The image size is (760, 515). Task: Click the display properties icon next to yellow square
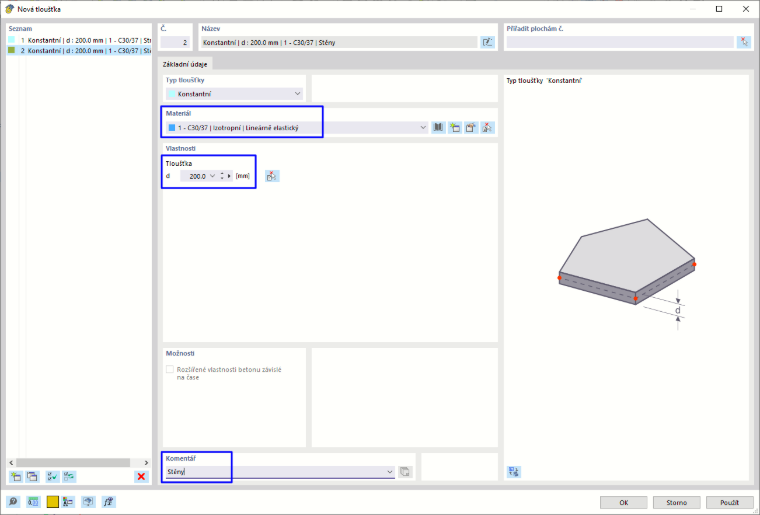tap(68, 502)
